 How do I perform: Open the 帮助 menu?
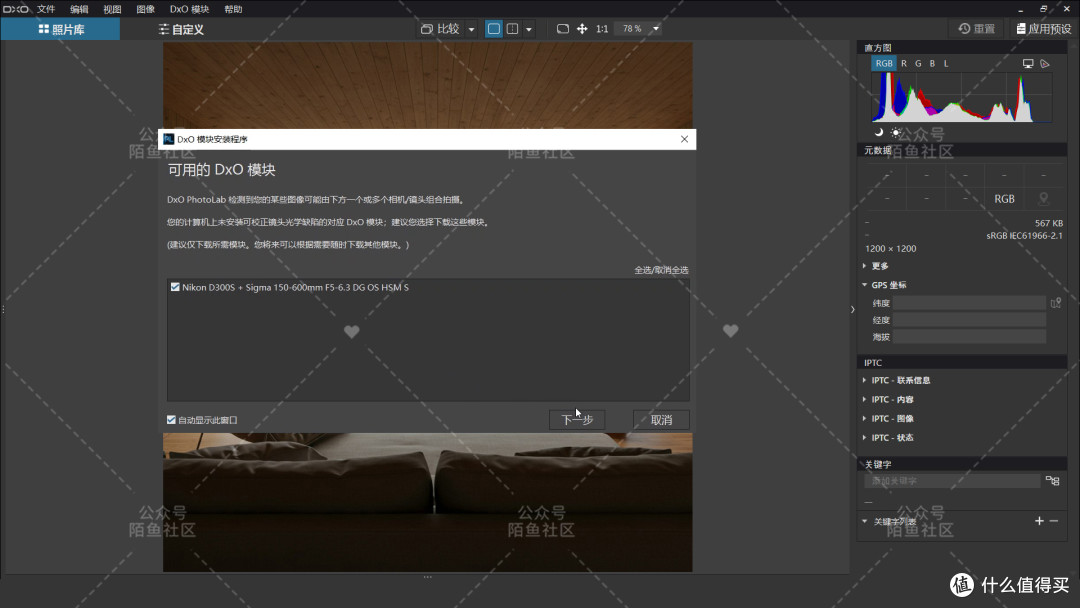[x=233, y=9]
